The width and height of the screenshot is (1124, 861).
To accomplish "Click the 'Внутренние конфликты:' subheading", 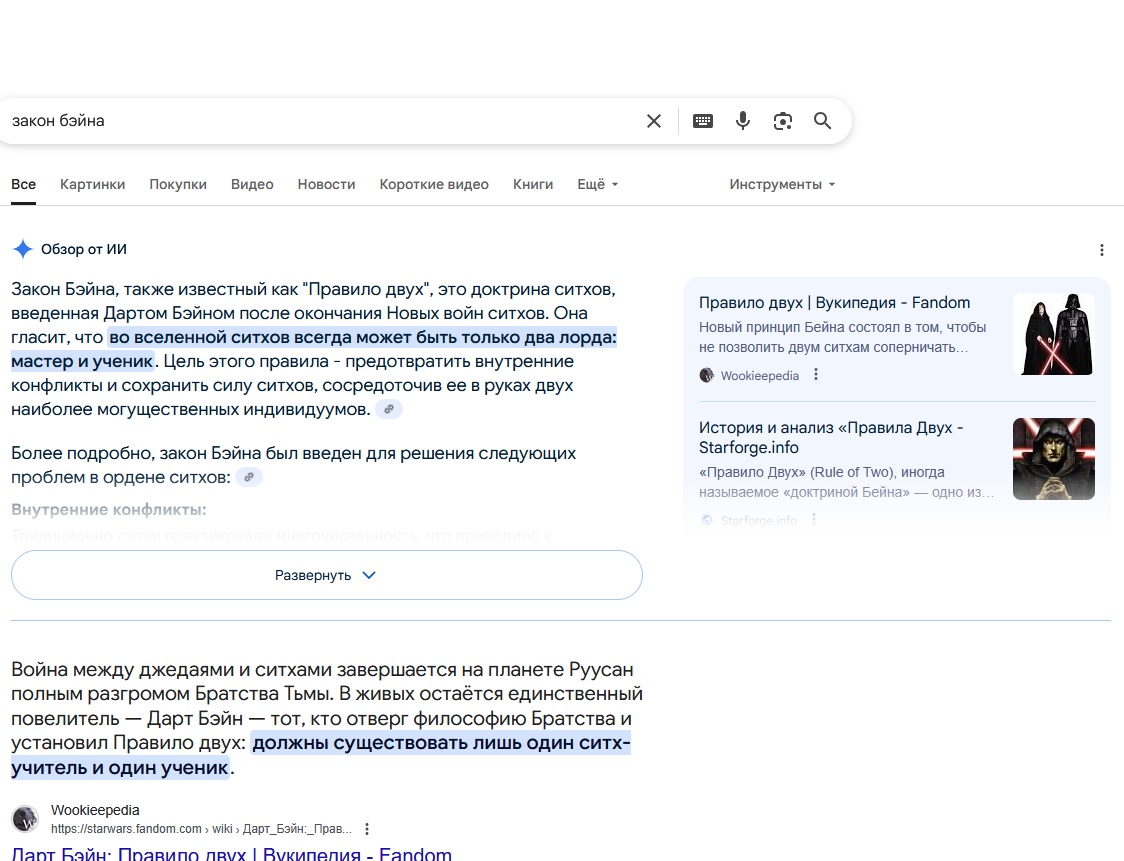I will click(109, 510).
